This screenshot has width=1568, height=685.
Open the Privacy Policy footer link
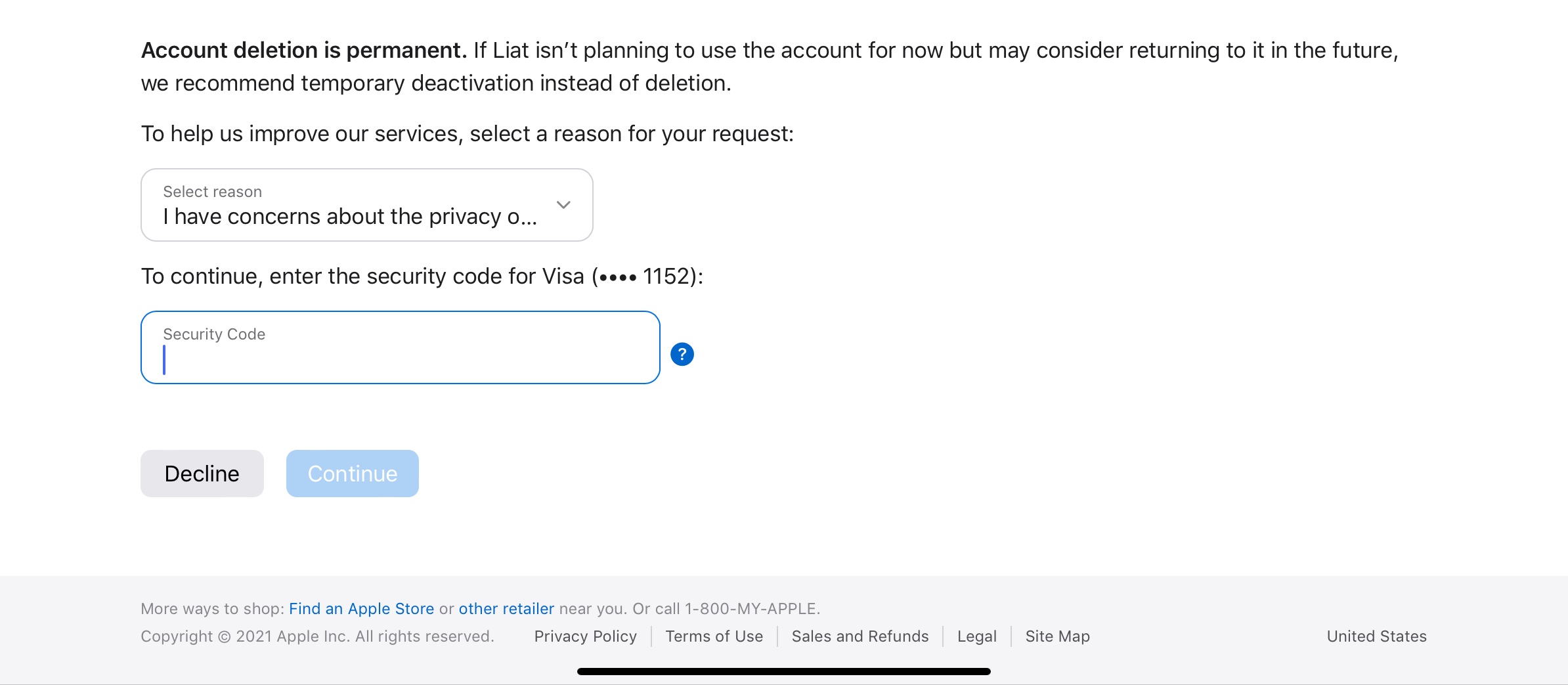click(x=585, y=636)
